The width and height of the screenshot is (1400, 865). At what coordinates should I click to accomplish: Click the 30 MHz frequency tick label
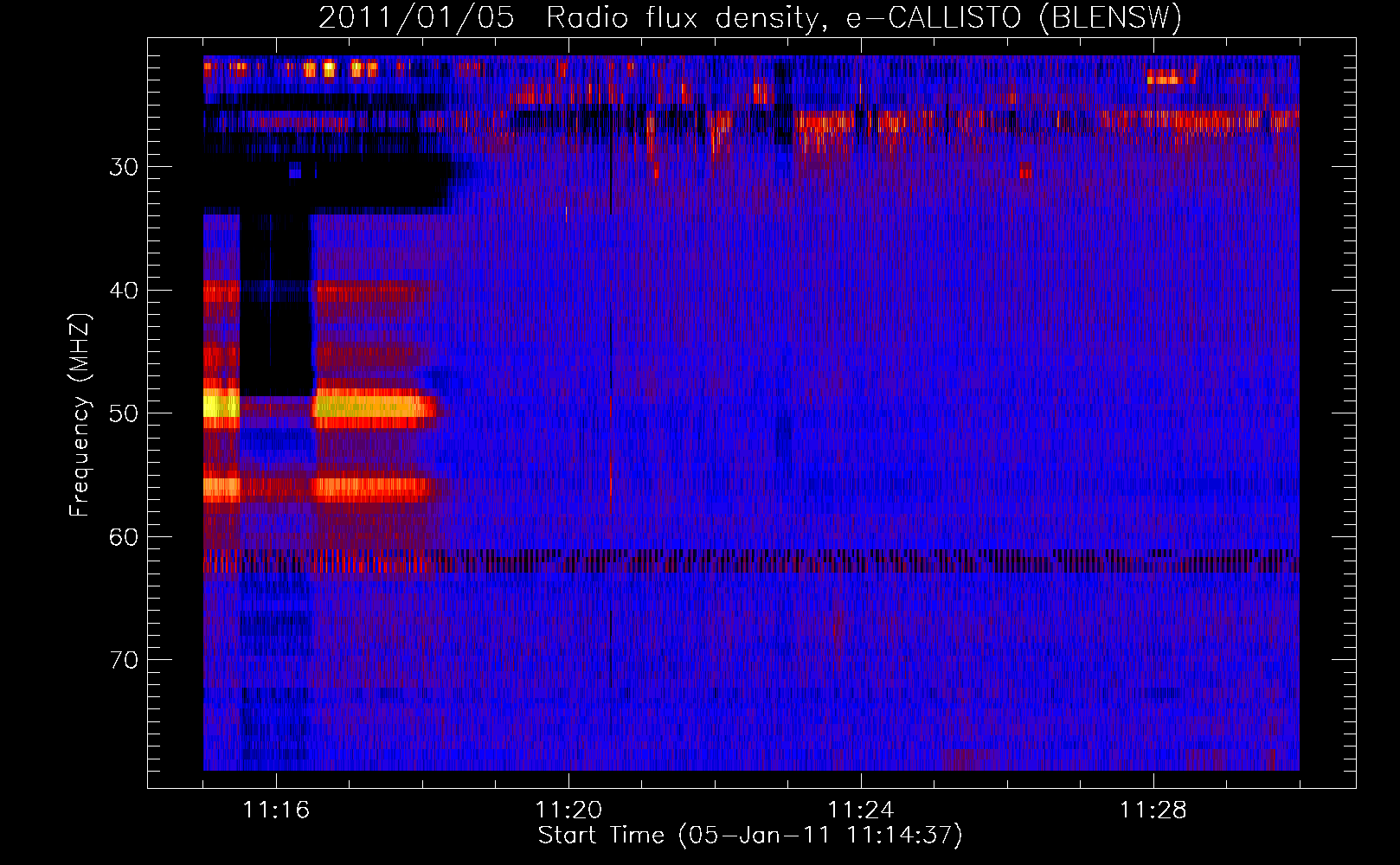[x=124, y=167]
